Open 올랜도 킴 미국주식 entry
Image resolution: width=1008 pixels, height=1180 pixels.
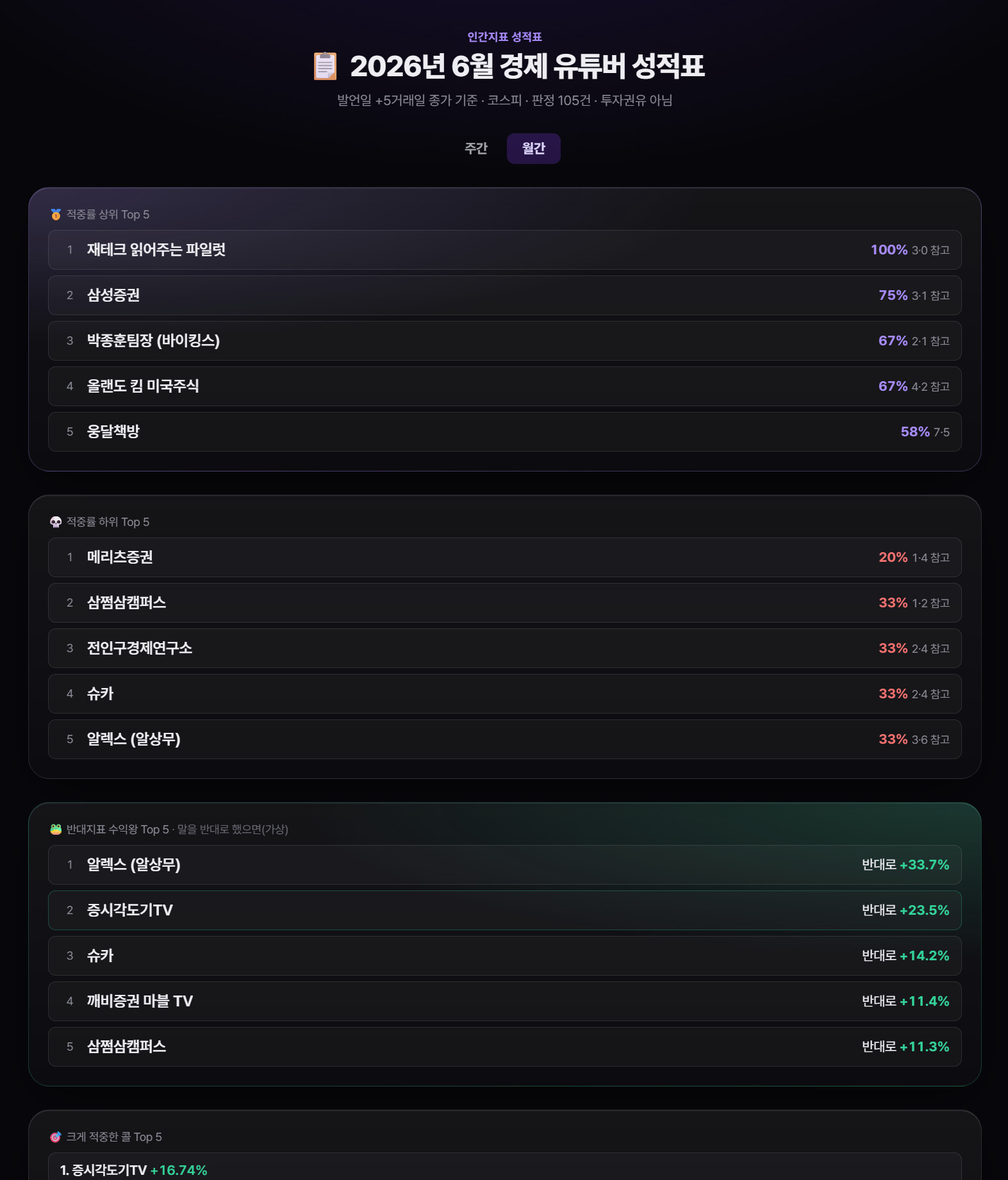click(505, 386)
